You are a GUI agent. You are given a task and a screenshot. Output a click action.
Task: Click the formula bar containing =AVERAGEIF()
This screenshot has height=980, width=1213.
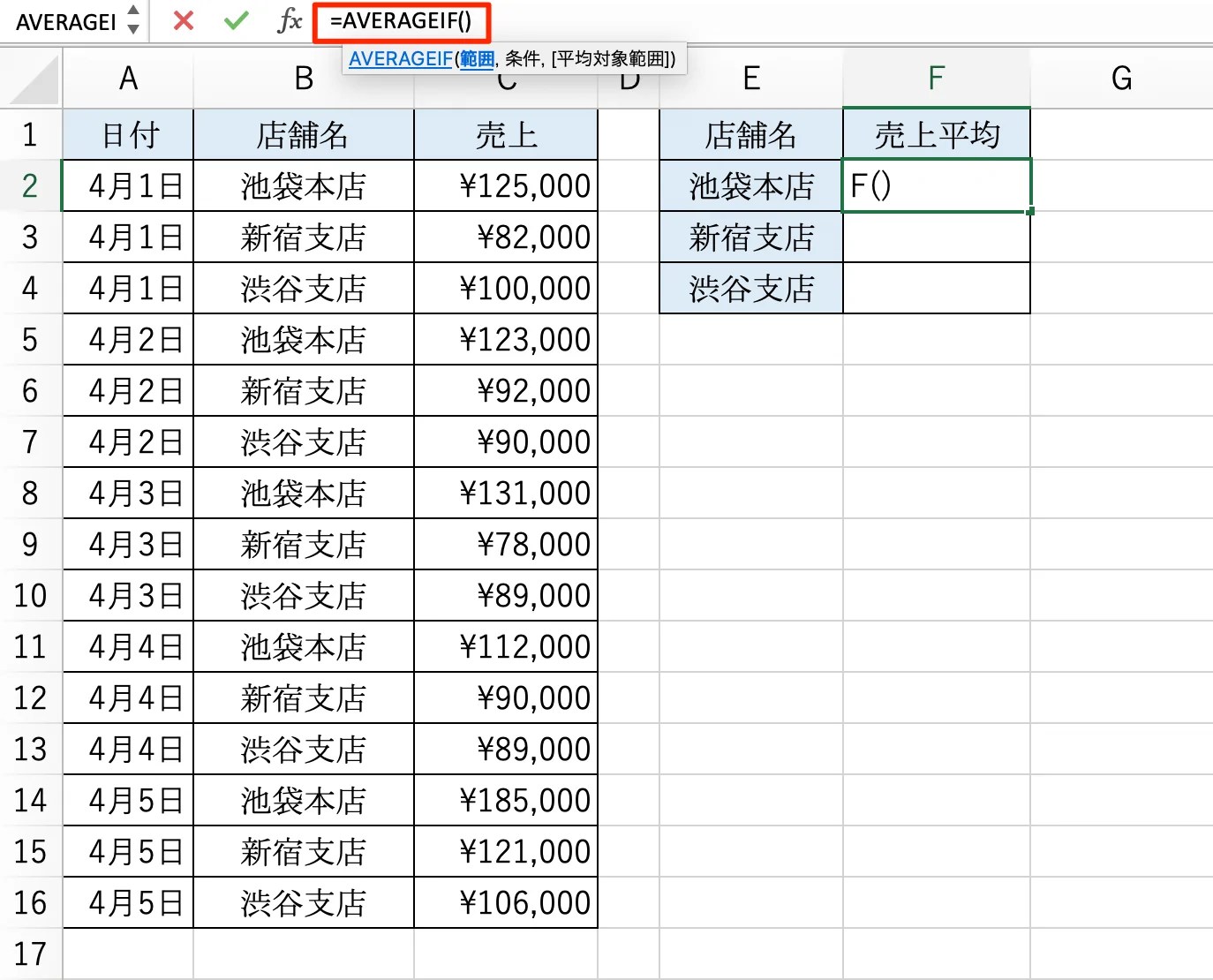point(402,21)
